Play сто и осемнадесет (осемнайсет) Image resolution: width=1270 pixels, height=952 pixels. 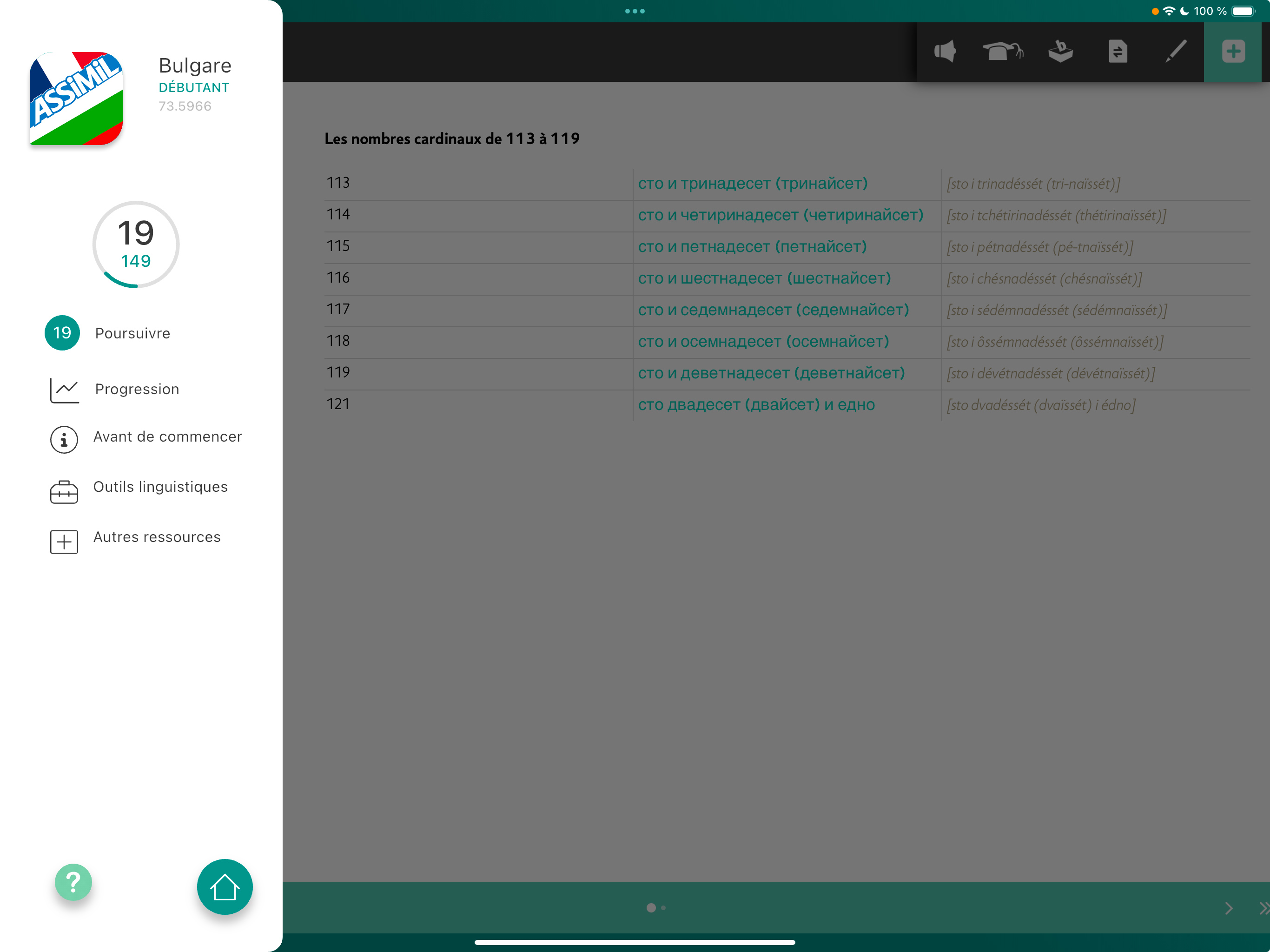click(x=764, y=342)
